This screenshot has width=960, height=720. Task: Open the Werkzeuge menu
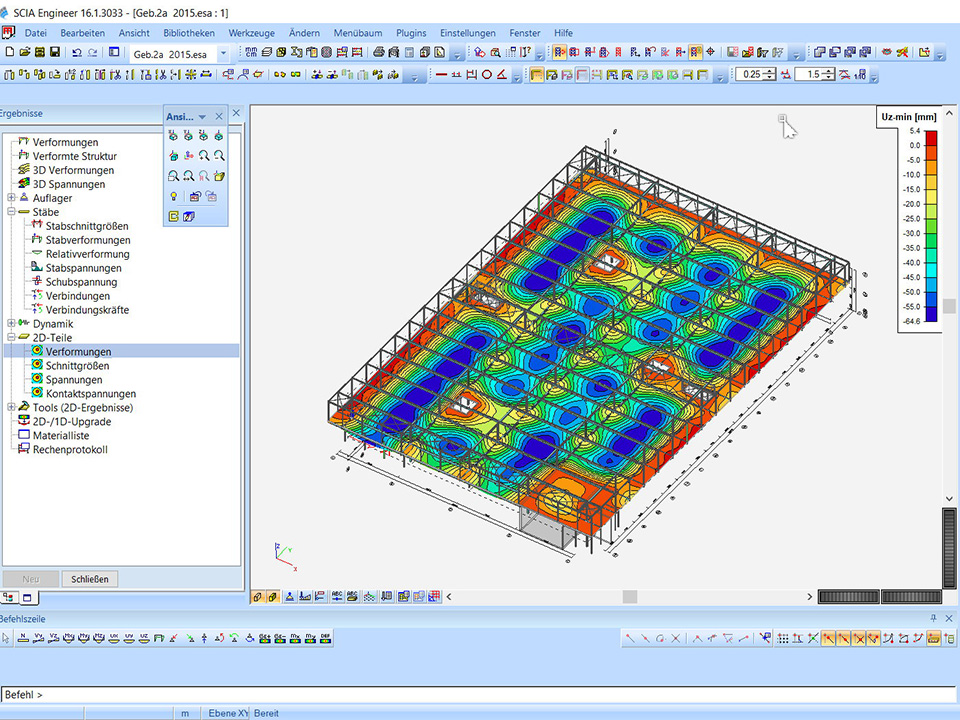pyautogui.click(x=252, y=33)
